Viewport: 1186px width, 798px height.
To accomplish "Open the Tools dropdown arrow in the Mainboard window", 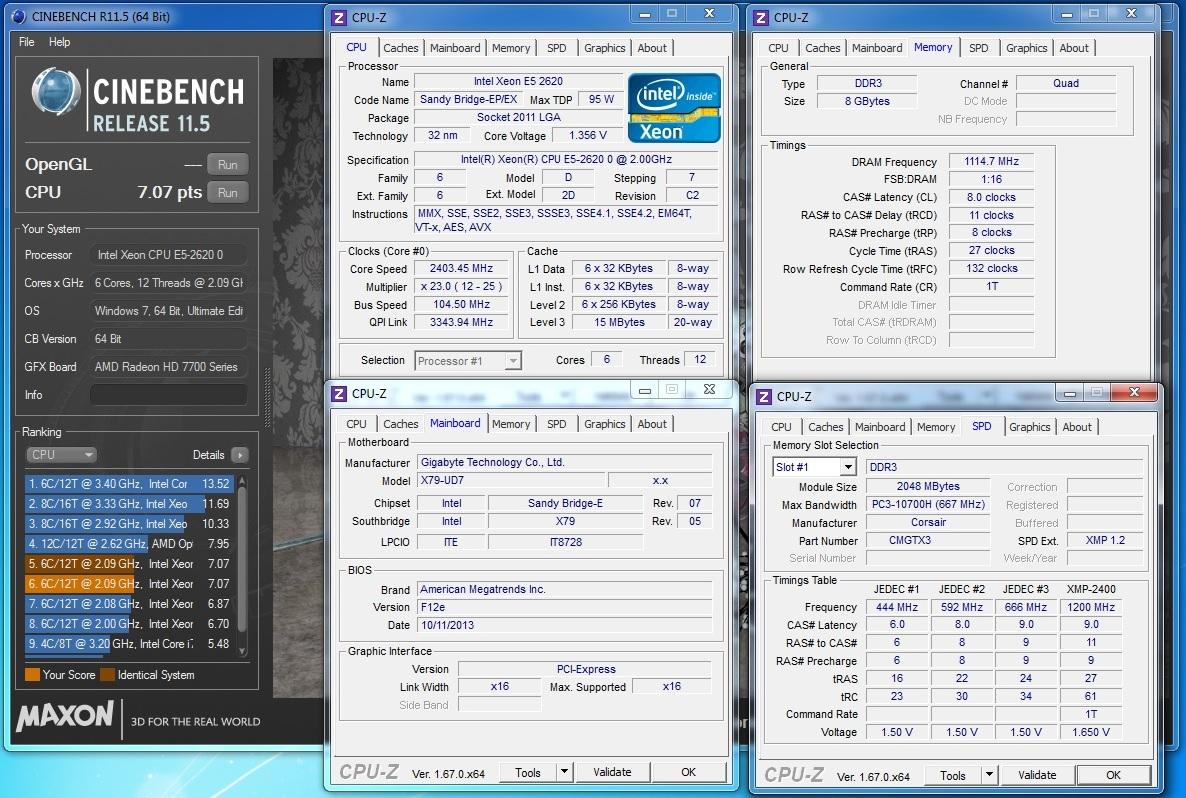I will 564,772.
